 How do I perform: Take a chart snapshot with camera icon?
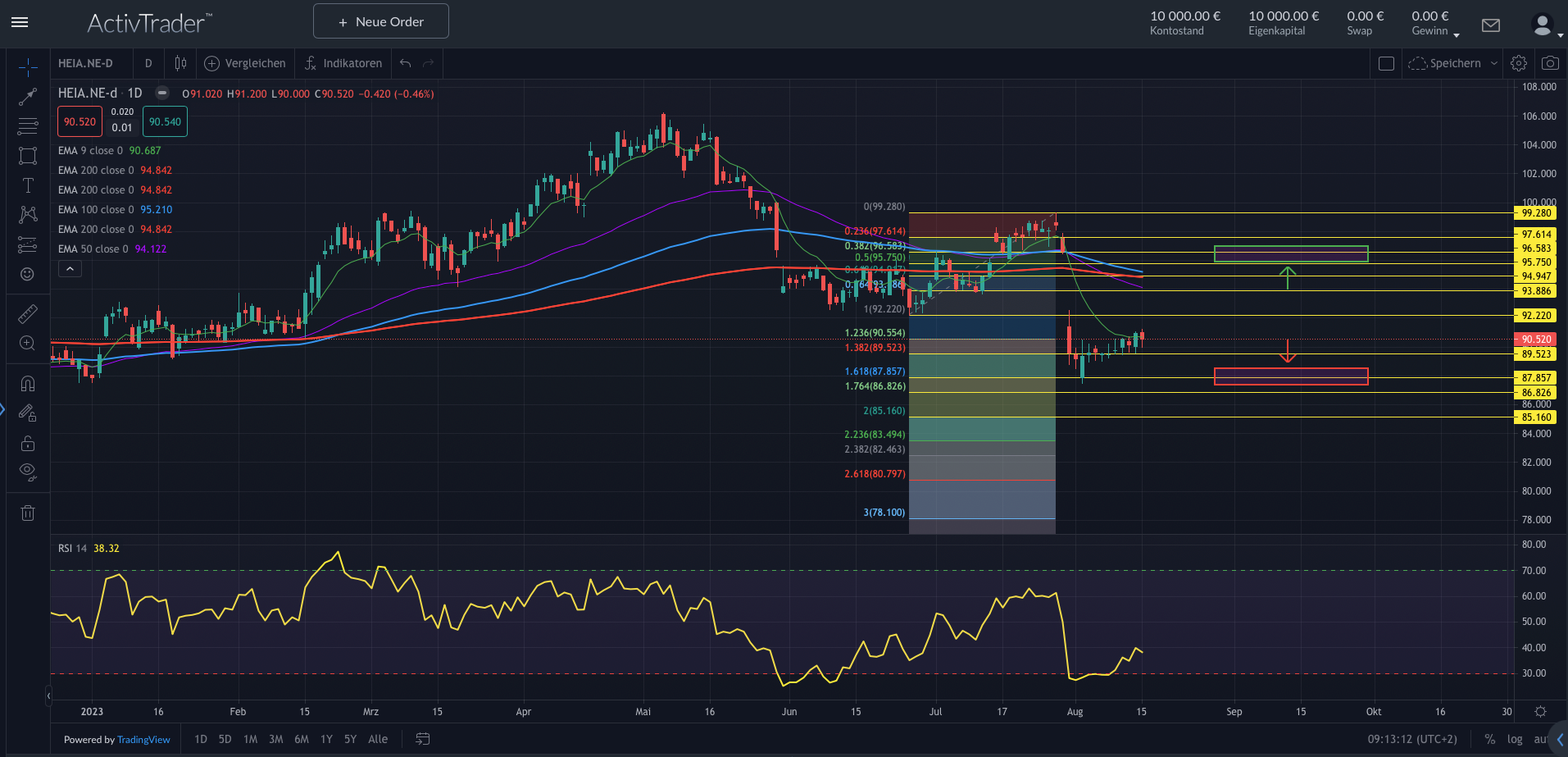[x=1549, y=63]
